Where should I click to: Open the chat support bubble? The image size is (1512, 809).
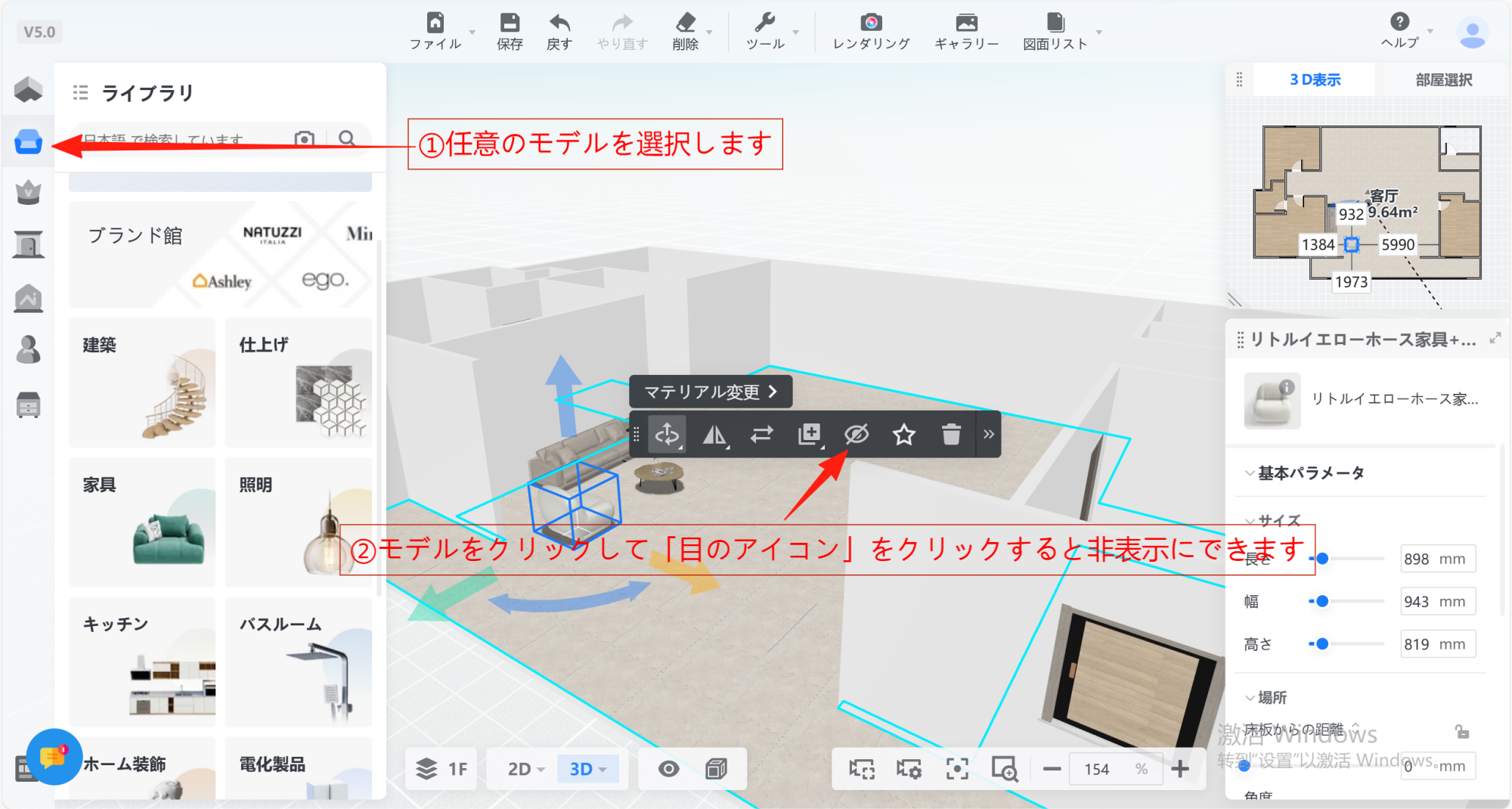tap(54, 756)
